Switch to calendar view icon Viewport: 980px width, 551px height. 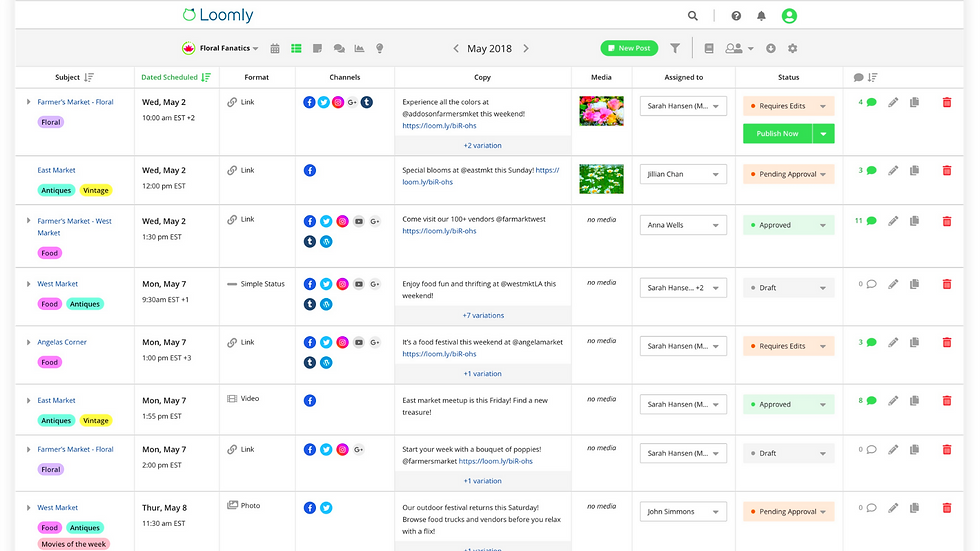click(x=275, y=48)
